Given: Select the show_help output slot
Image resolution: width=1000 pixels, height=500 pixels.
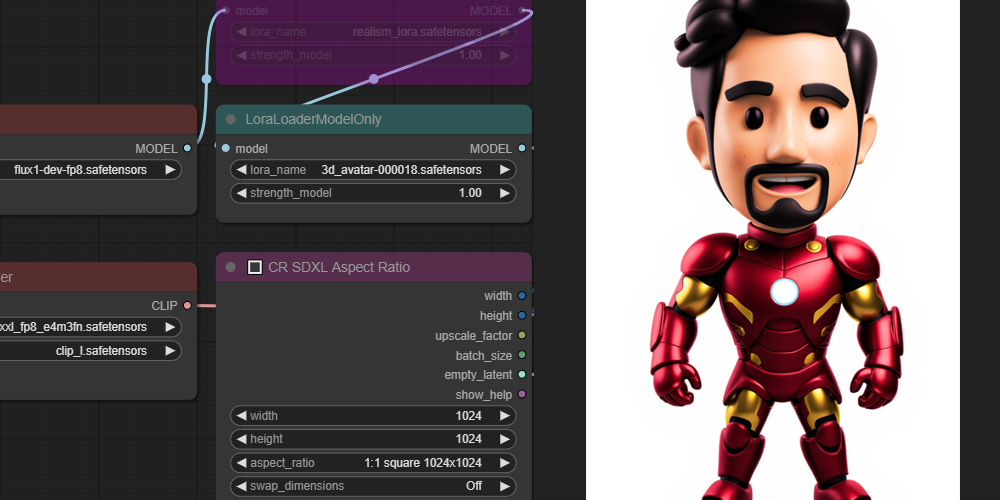Looking at the screenshot, I should [522, 395].
